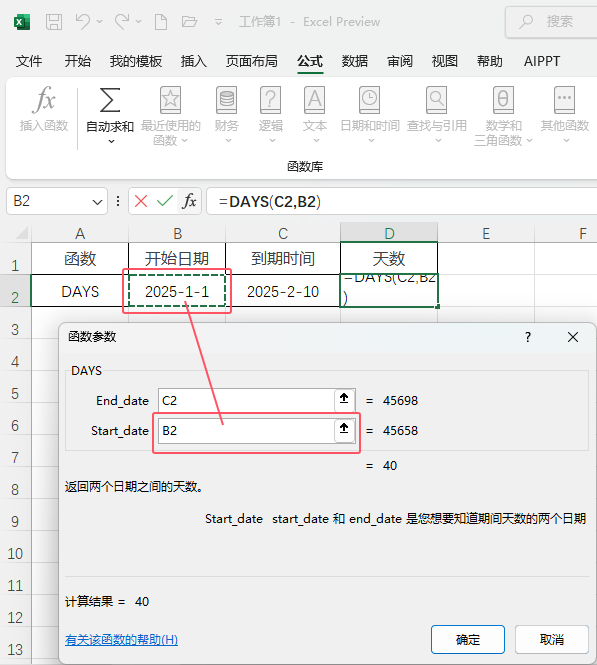Expand Customize Quick Access Toolbar arrow
The image size is (597, 665).
tap(218, 22)
